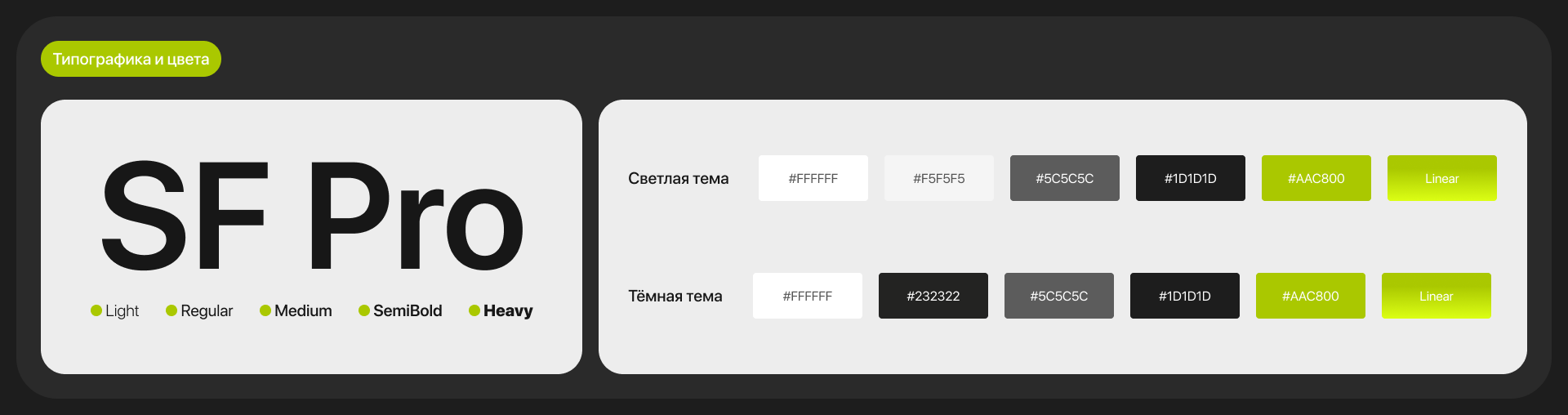
Task: Select the Regular font weight label
Action: coord(207,310)
